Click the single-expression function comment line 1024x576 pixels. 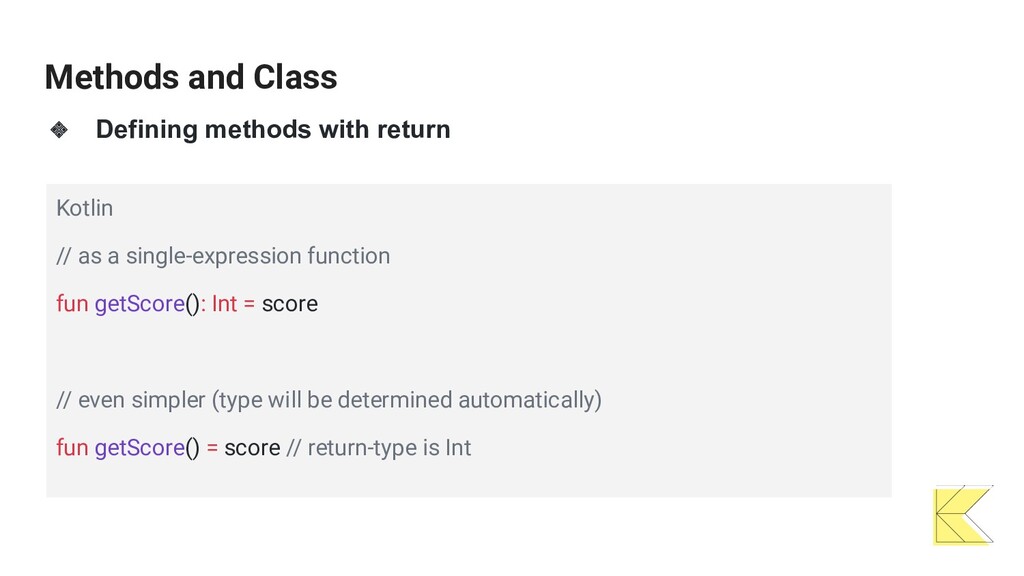[x=223, y=256]
